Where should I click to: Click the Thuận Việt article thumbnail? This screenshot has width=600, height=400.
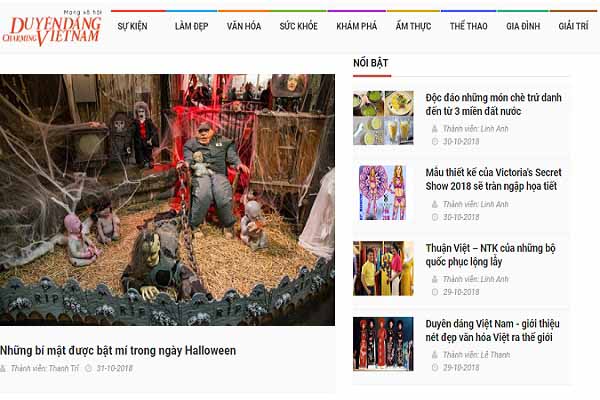[x=383, y=268]
